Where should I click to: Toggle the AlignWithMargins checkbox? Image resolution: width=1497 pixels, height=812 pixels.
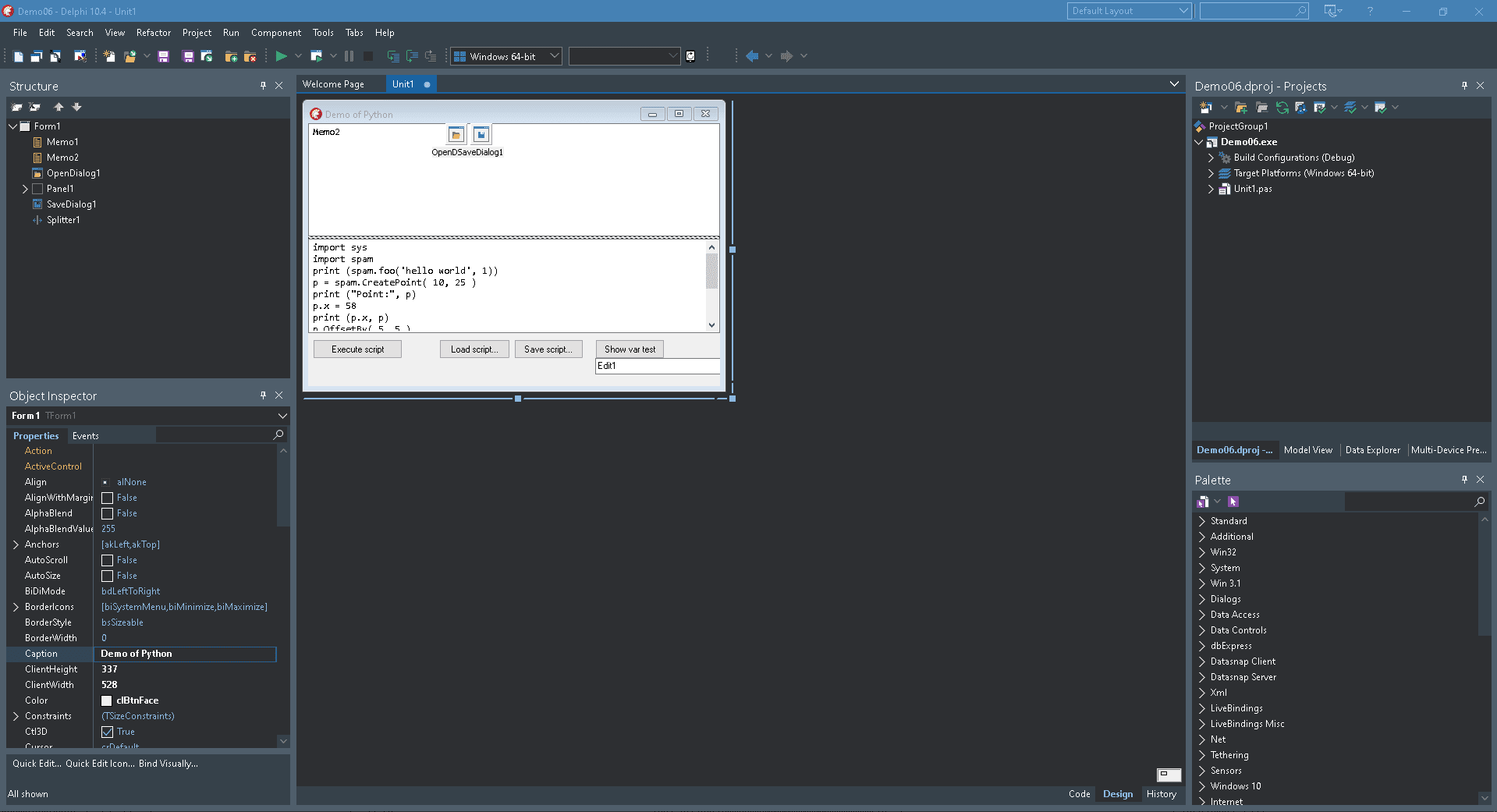pyautogui.click(x=108, y=498)
